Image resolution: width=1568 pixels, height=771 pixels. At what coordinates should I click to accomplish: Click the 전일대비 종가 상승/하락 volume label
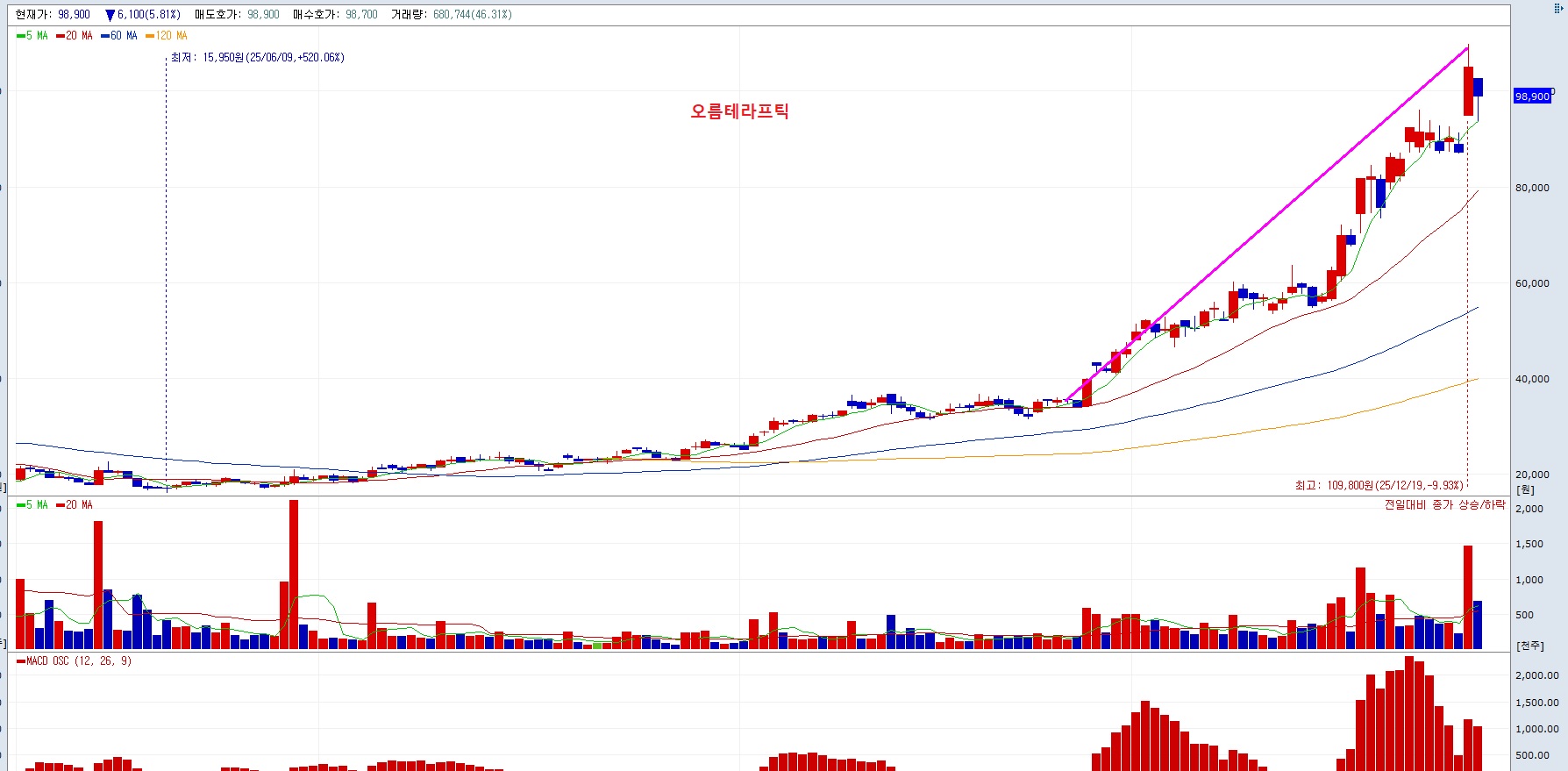click(x=1444, y=505)
